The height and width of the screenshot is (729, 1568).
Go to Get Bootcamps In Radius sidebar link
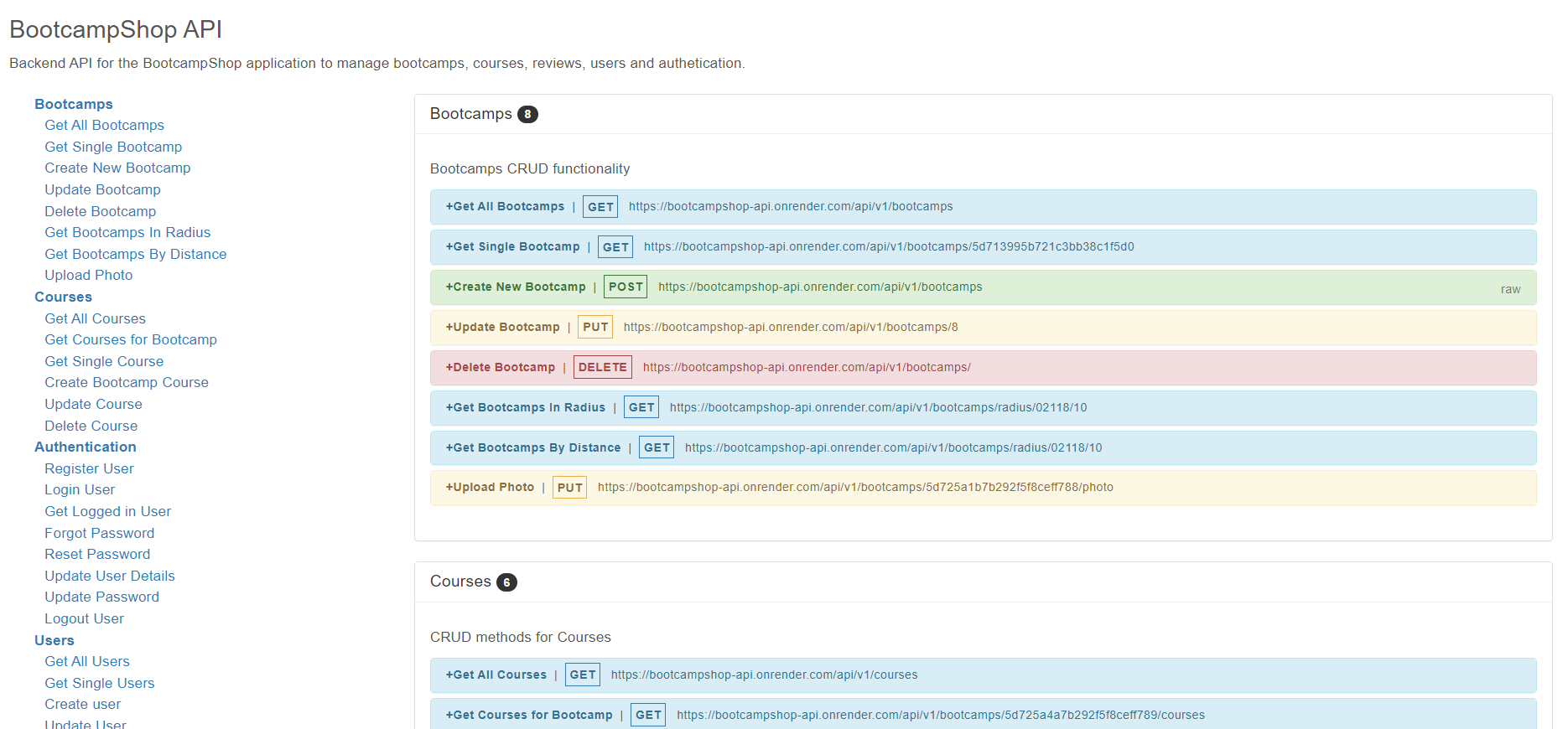tap(127, 232)
